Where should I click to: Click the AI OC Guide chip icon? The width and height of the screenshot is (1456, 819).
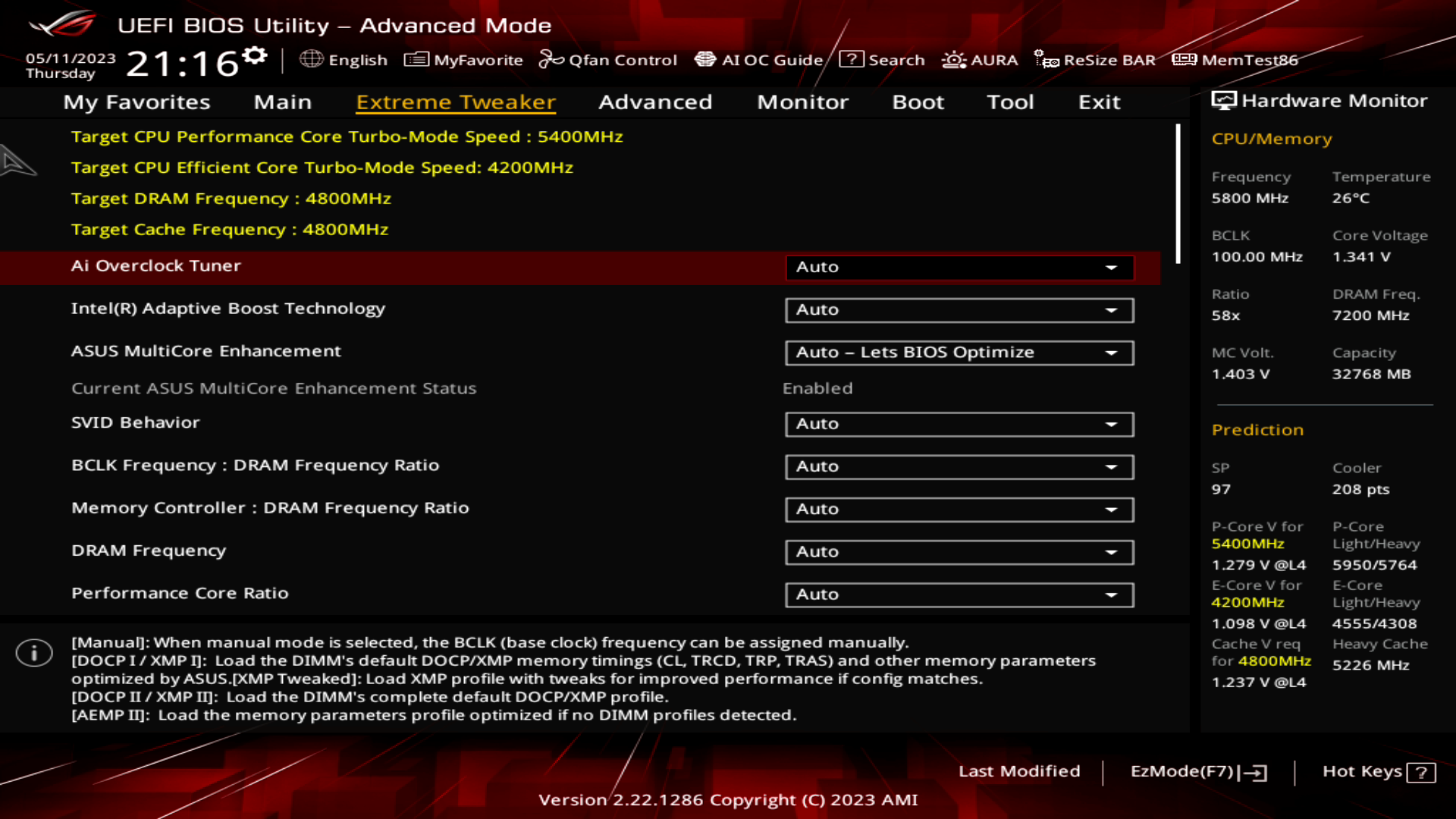click(x=705, y=59)
